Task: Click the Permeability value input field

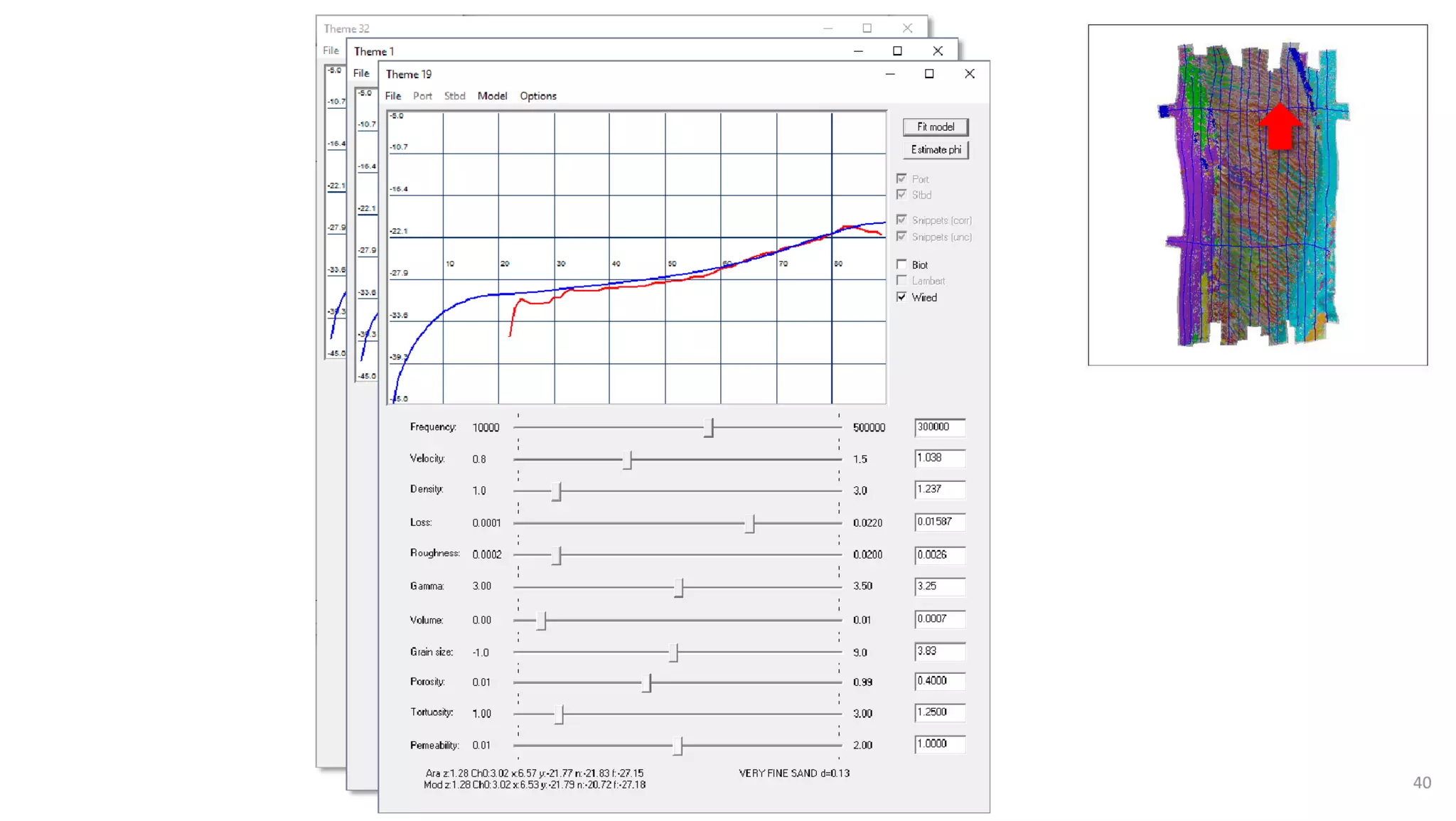Action: (939, 744)
